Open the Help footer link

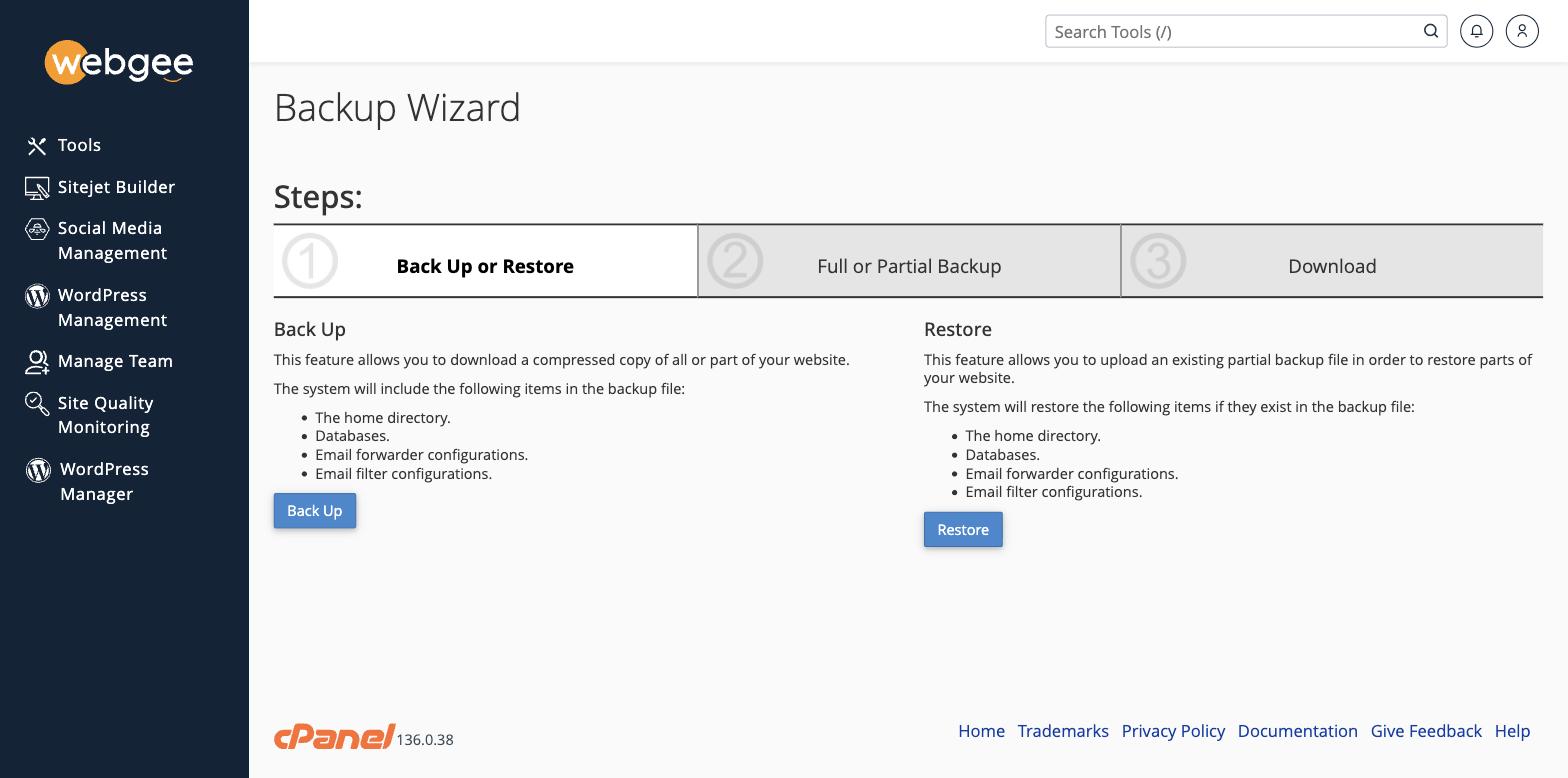(x=1512, y=731)
